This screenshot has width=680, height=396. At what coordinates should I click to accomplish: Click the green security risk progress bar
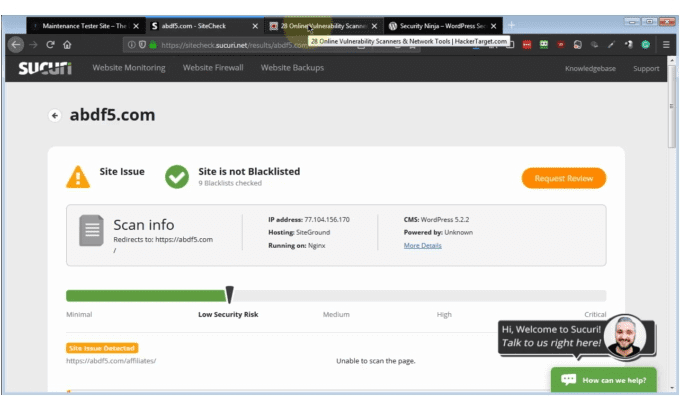tap(146, 296)
